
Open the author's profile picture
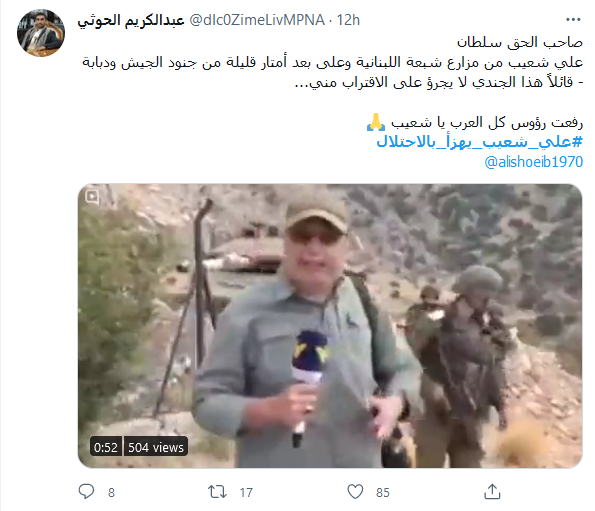coord(41,33)
